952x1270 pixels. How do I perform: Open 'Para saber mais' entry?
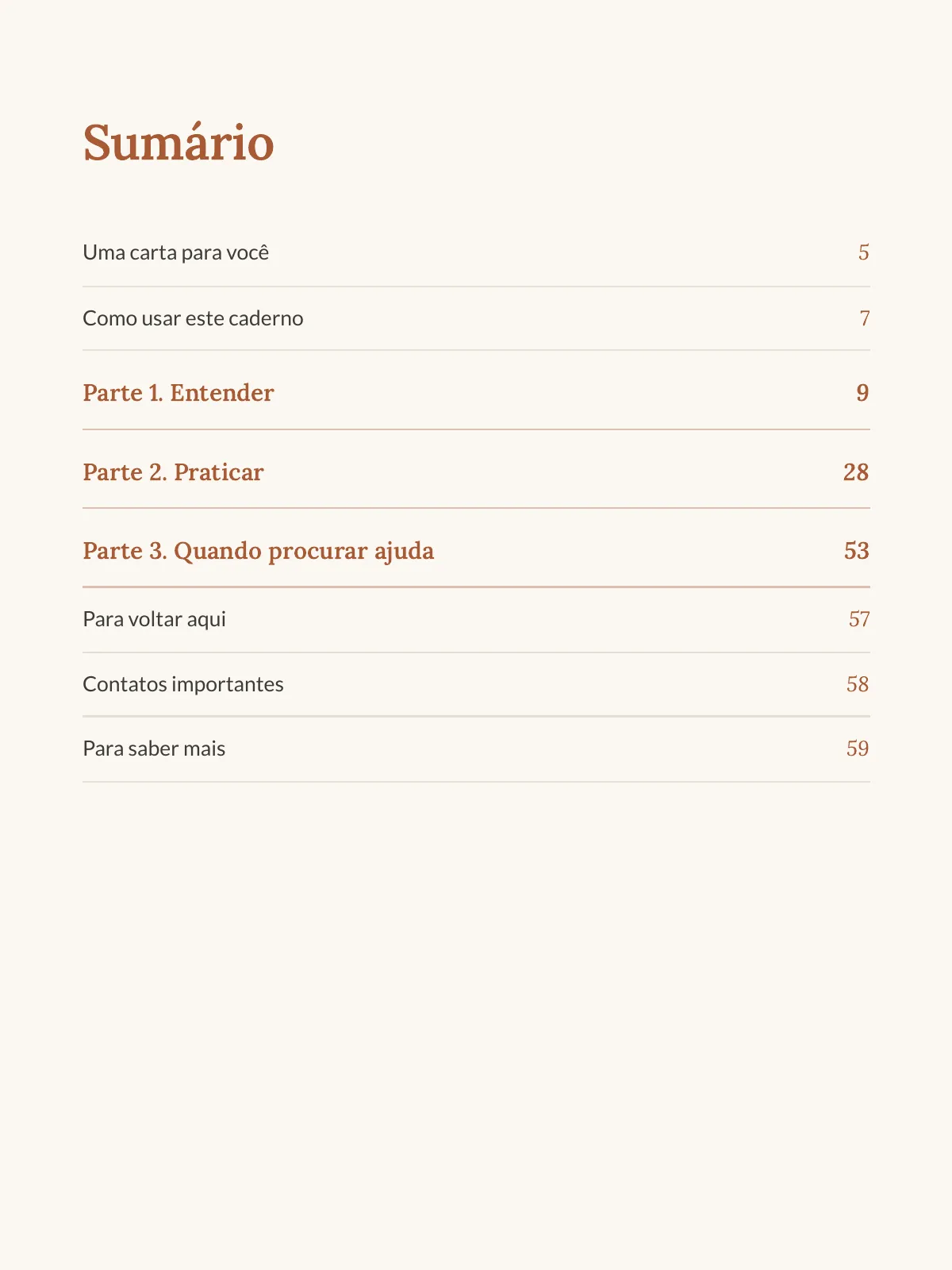click(476, 749)
